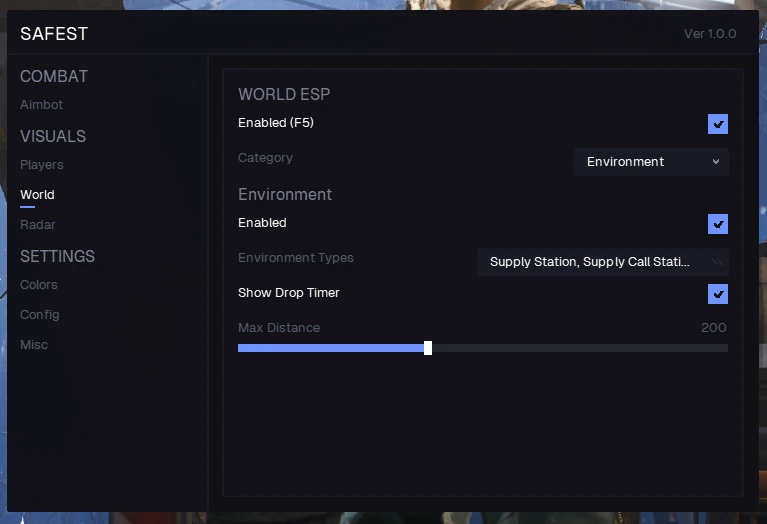Click the unfilled part of the Max Distance track
This screenshot has height=524, width=767.
pyautogui.click(x=580, y=348)
